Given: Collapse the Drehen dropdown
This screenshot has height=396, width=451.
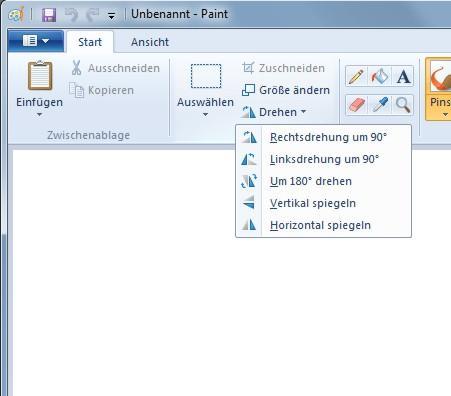Looking at the screenshot, I should 274,112.
